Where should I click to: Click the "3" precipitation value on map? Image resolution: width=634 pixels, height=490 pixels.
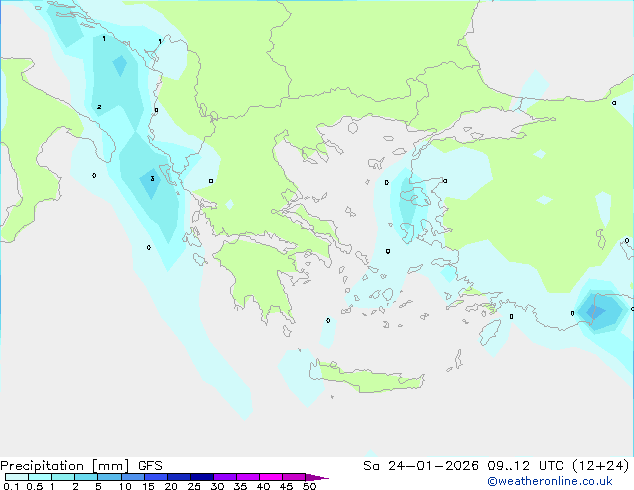tap(152, 178)
